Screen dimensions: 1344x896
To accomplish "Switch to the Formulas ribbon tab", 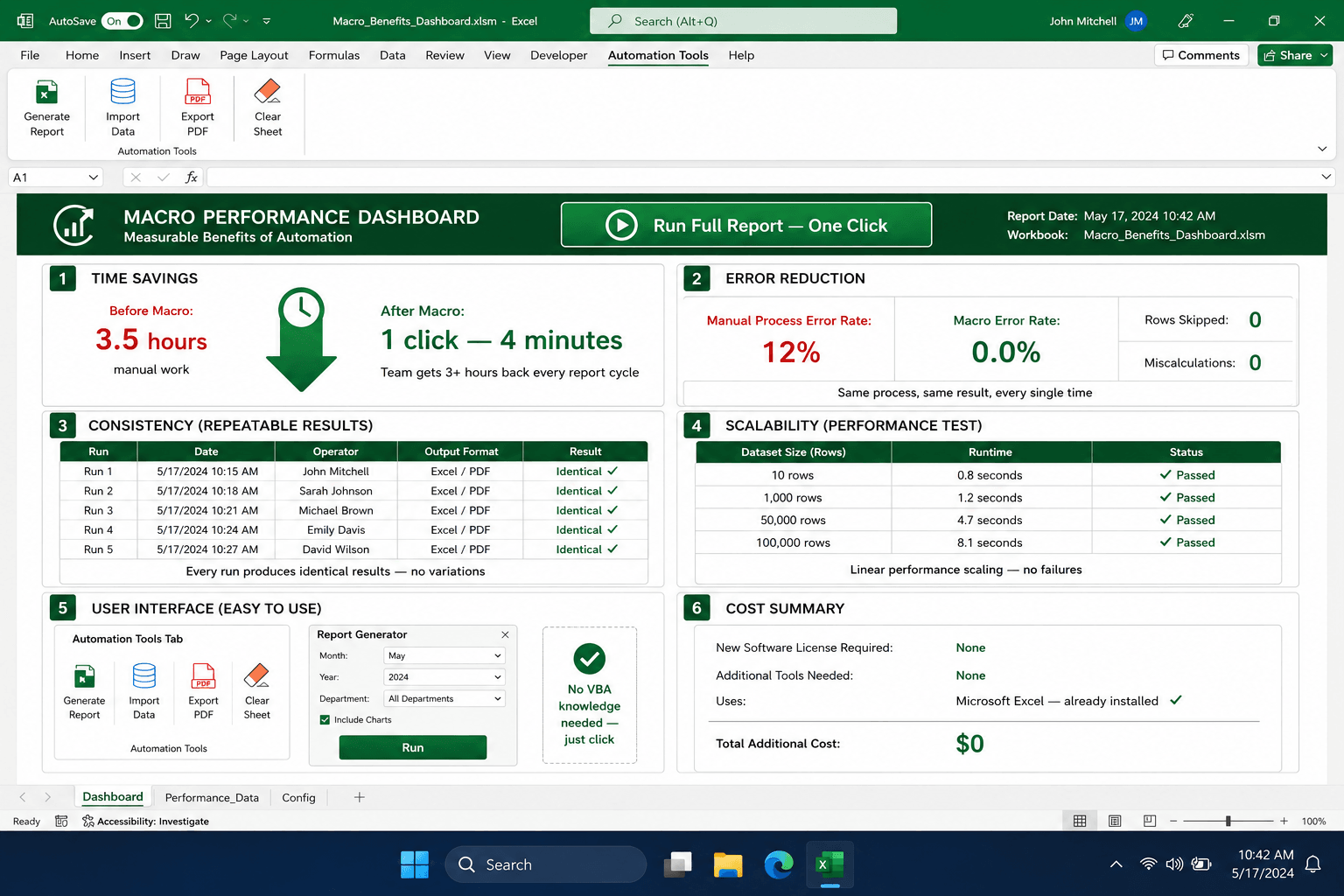I will coord(334,55).
